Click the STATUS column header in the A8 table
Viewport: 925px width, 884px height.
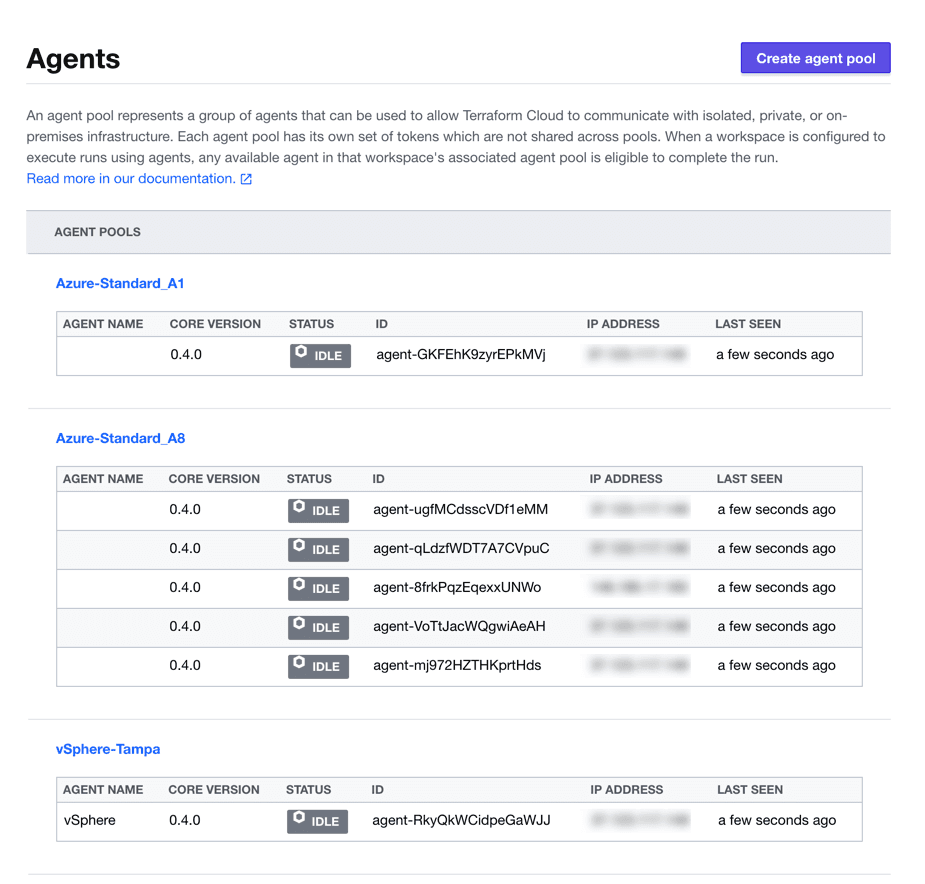point(308,479)
